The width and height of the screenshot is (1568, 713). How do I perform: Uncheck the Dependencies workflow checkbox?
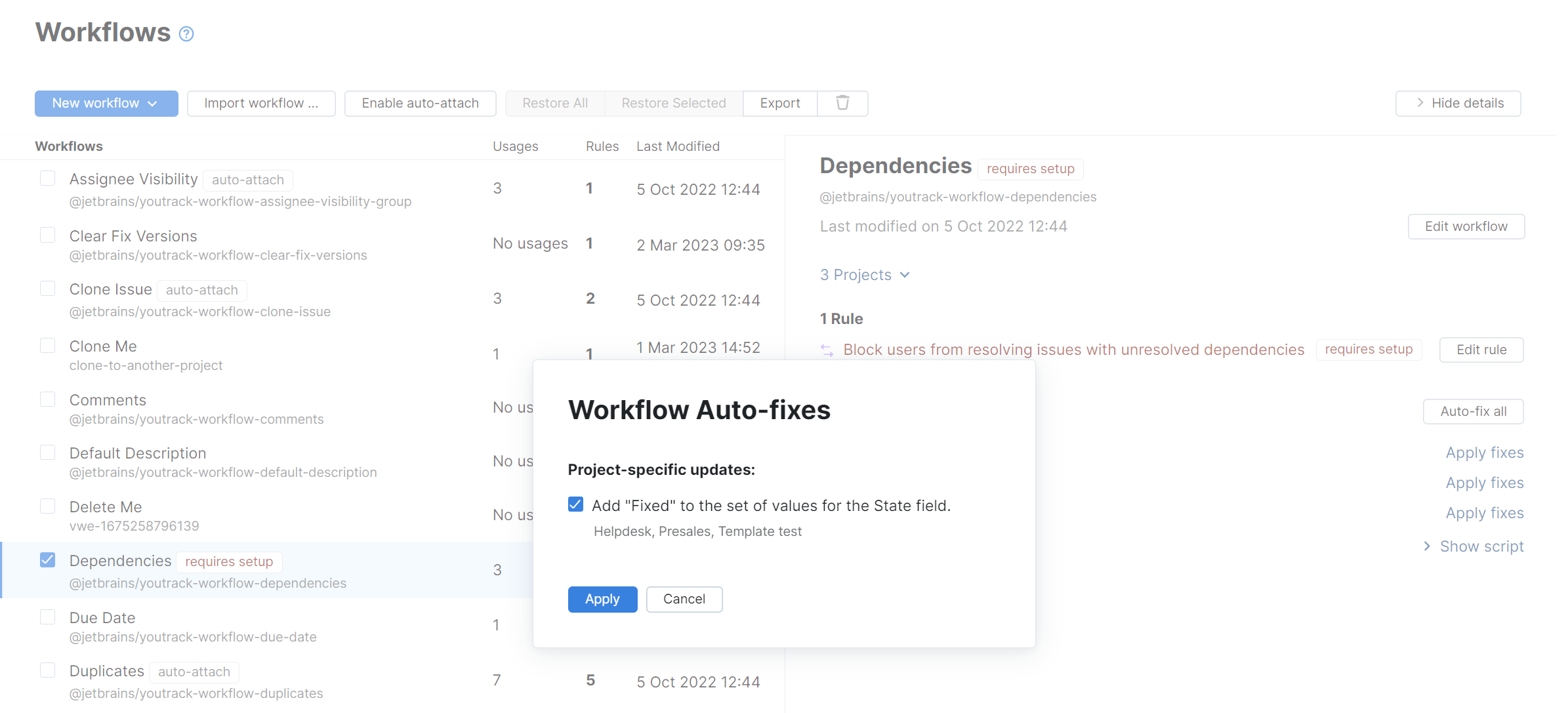pyautogui.click(x=47, y=560)
